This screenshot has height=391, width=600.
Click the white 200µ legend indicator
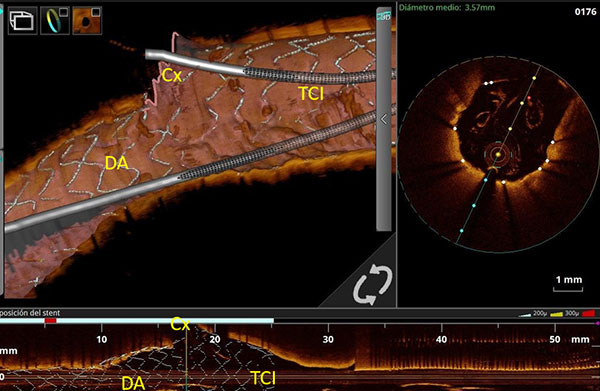(x=525, y=314)
